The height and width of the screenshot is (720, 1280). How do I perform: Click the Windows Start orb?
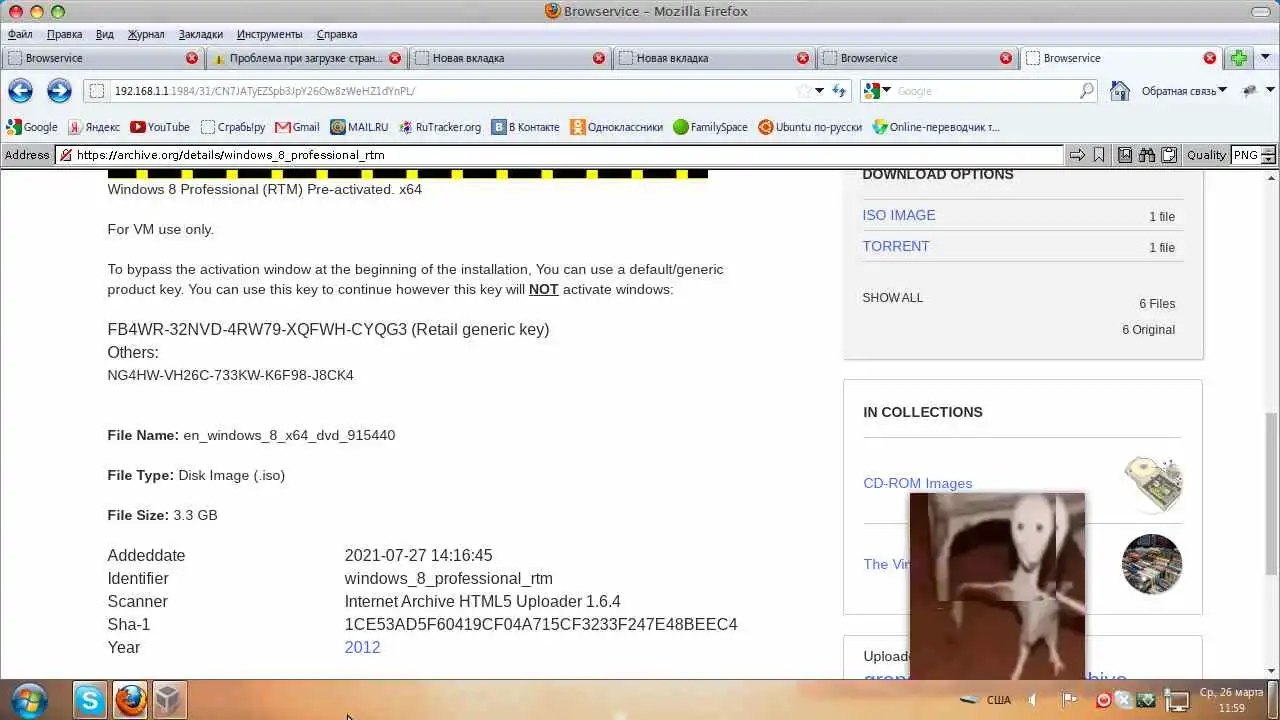click(x=27, y=699)
